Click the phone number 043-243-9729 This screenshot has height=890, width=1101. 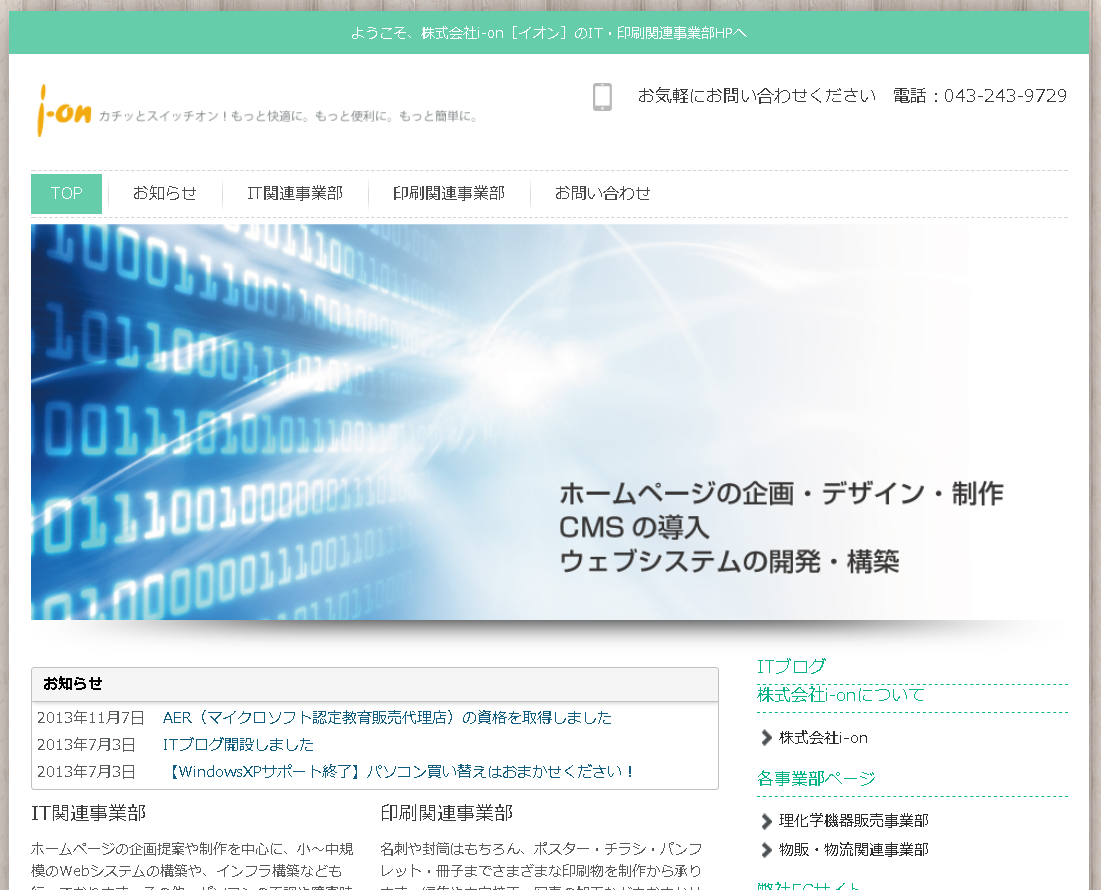click(x=1005, y=96)
